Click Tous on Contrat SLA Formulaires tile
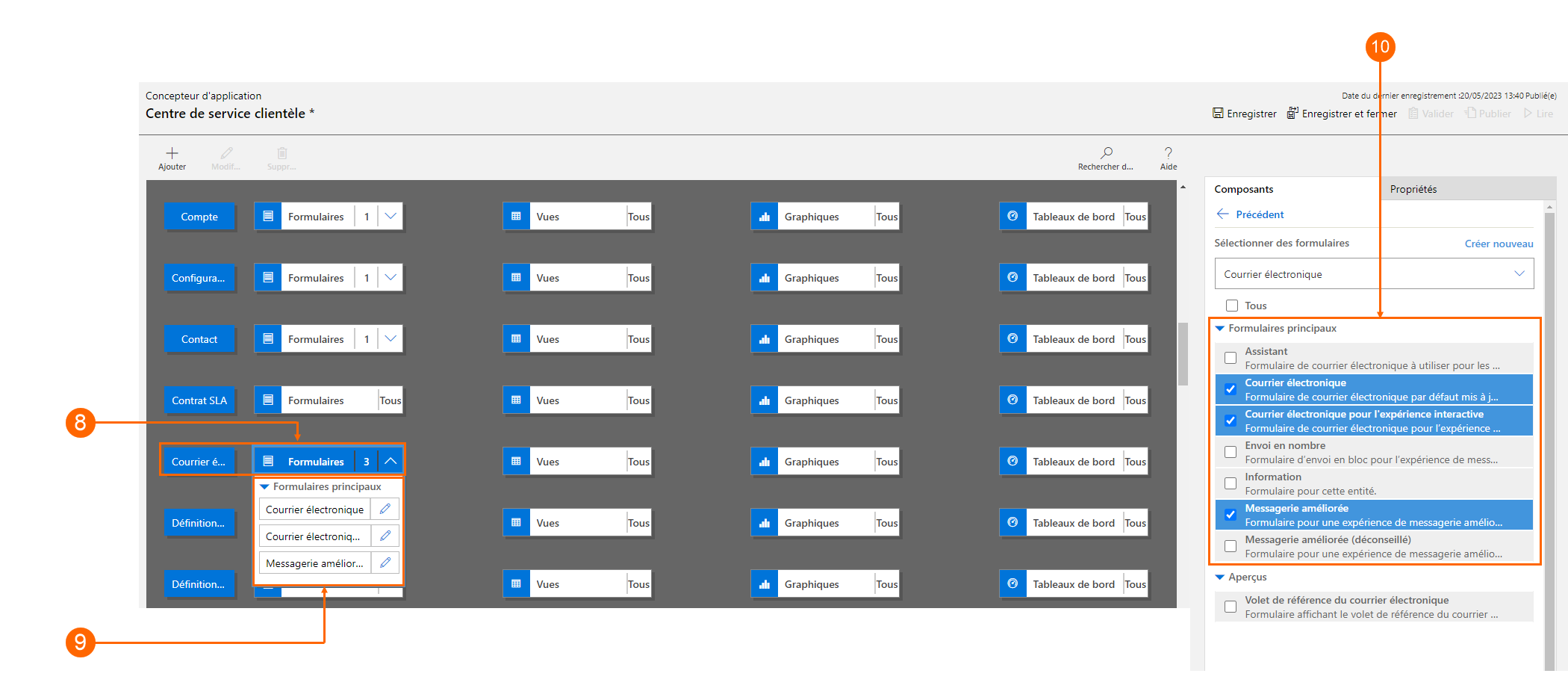This screenshot has width=1568, height=700. pyautogui.click(x=391, y=400)
